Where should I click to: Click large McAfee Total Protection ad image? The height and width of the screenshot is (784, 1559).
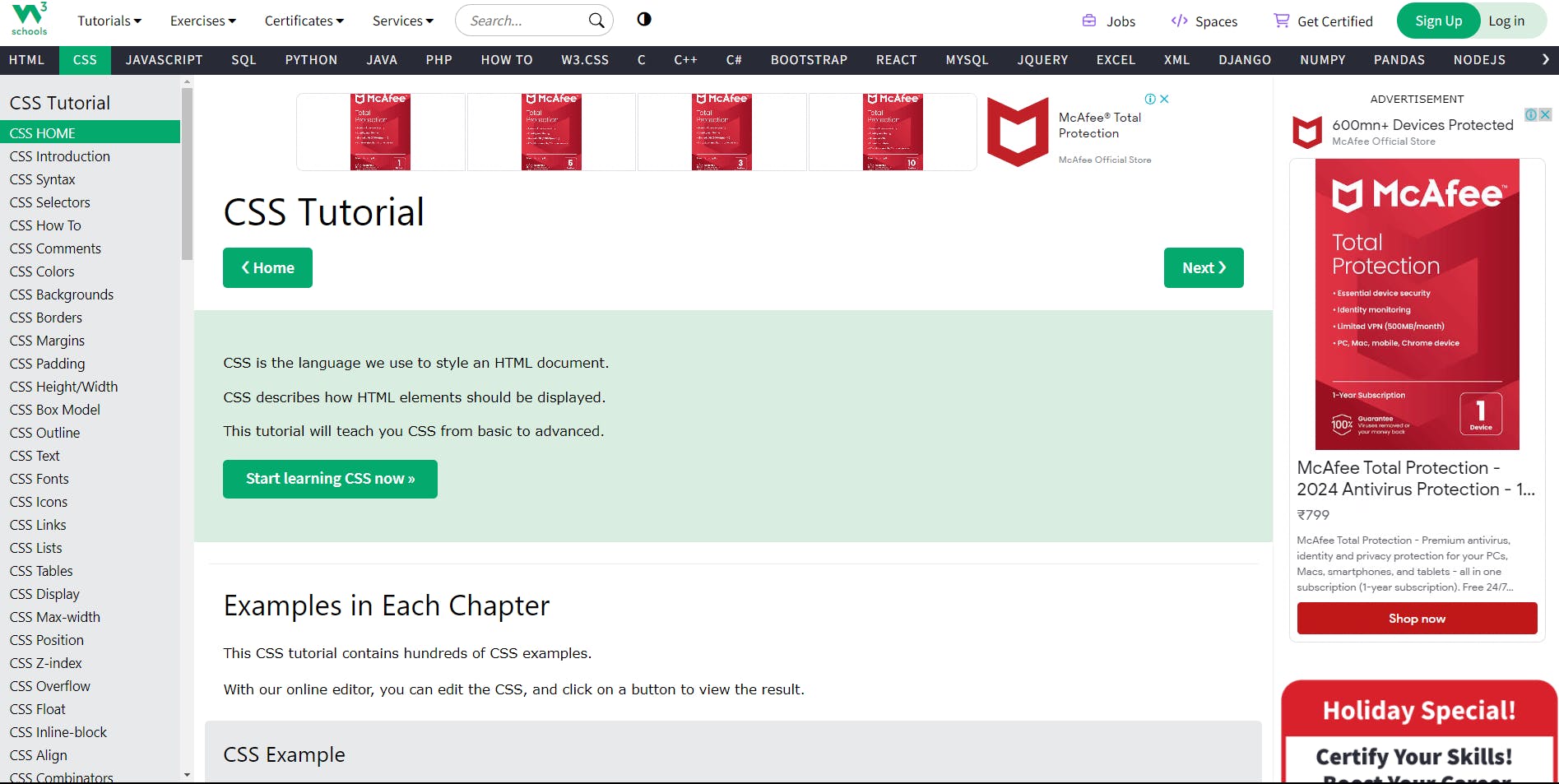[x=1417, y=304]
